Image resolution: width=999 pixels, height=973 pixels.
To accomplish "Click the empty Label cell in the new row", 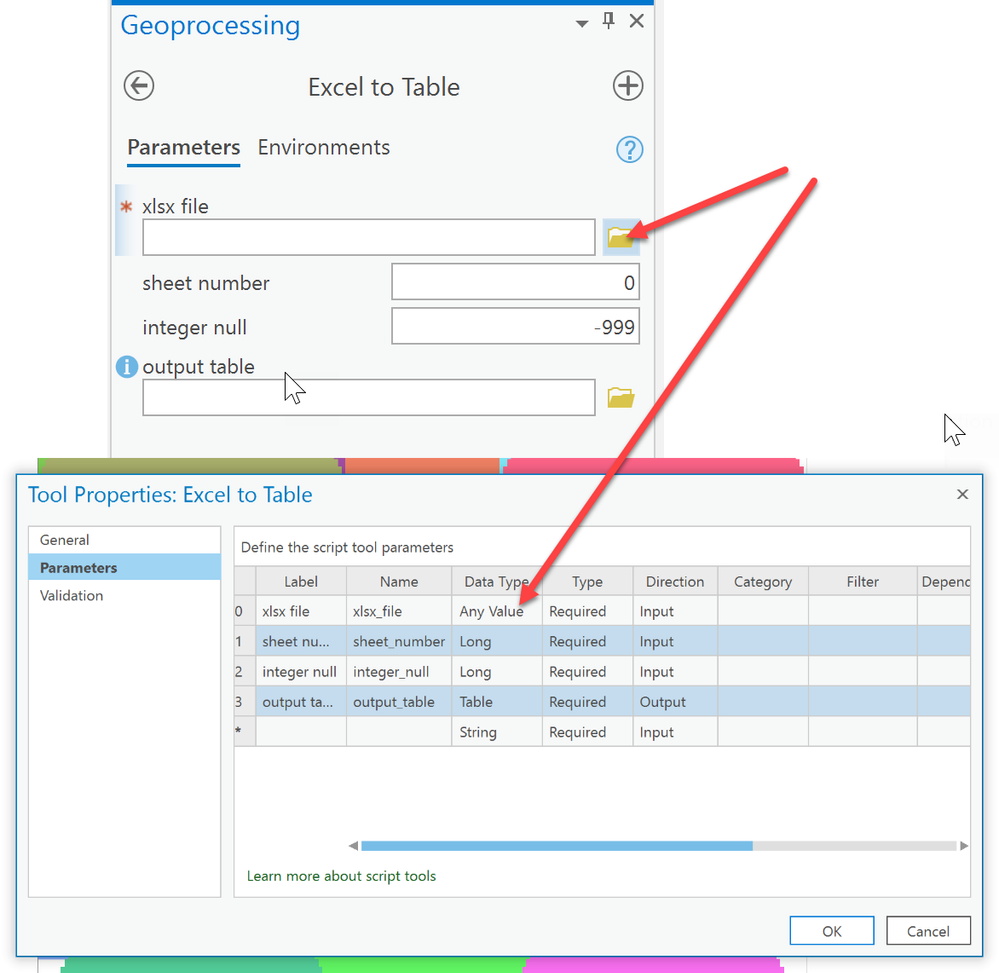I will [301, 732].
